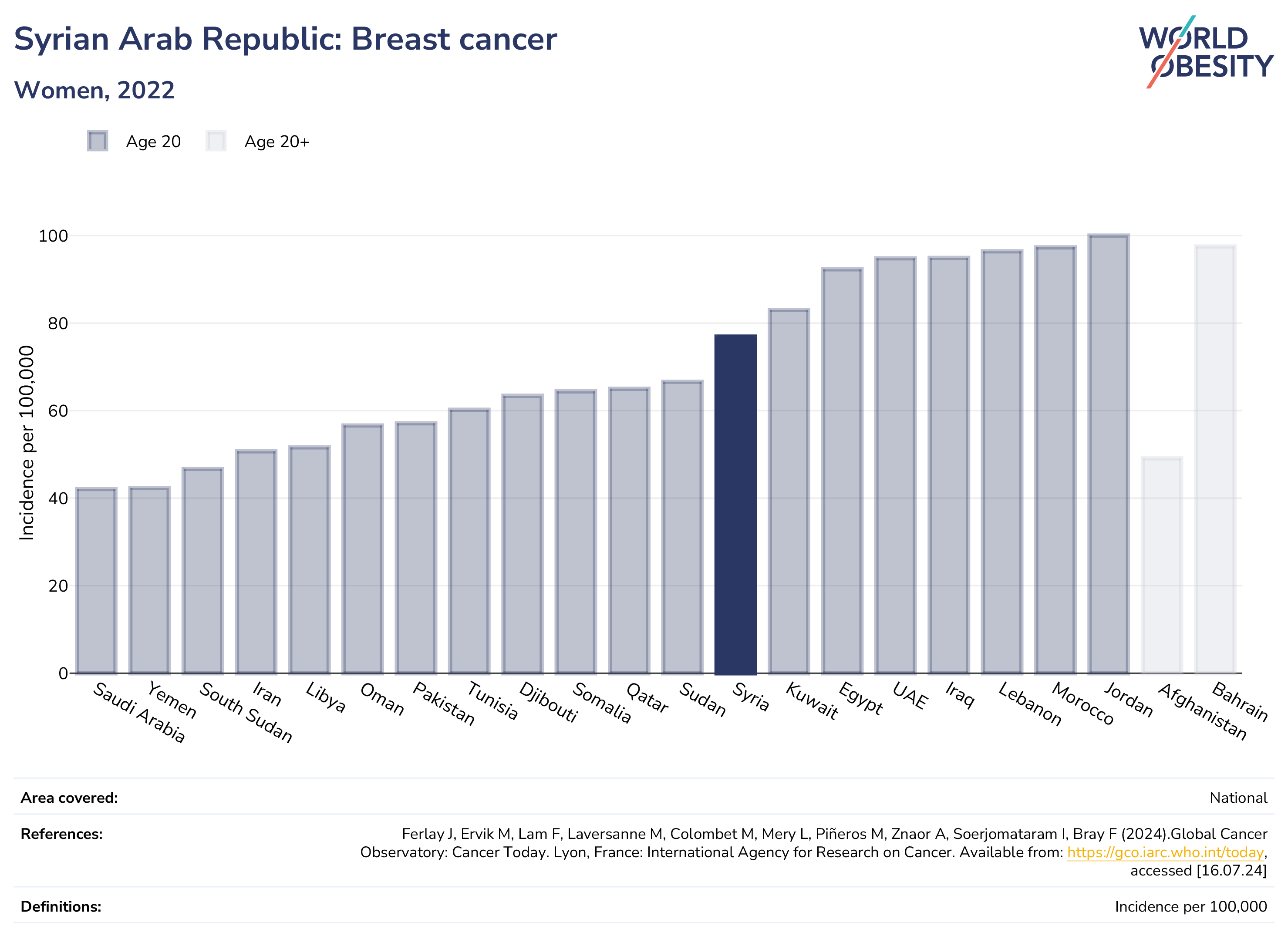Select the Bahrain light bar
Screen dimensions: 1288x946
click(1215, 459)
